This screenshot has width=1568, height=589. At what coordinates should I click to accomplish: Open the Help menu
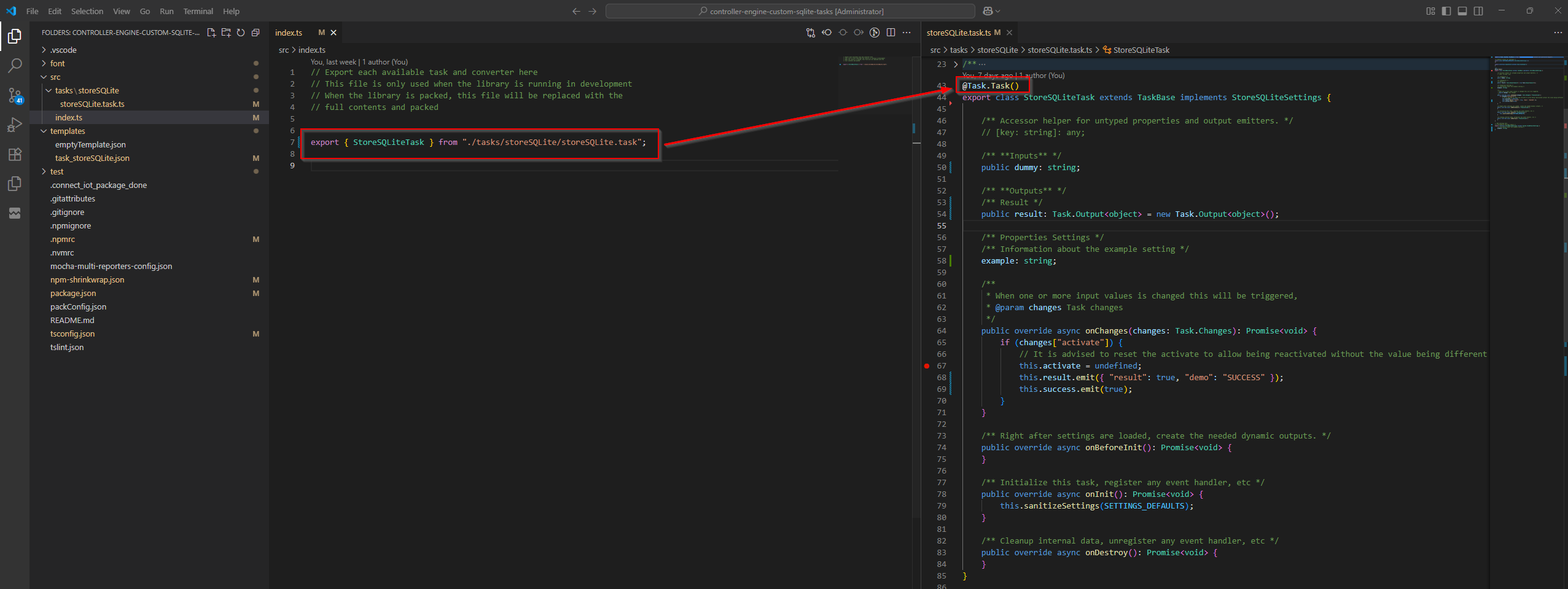click(231, 11)
